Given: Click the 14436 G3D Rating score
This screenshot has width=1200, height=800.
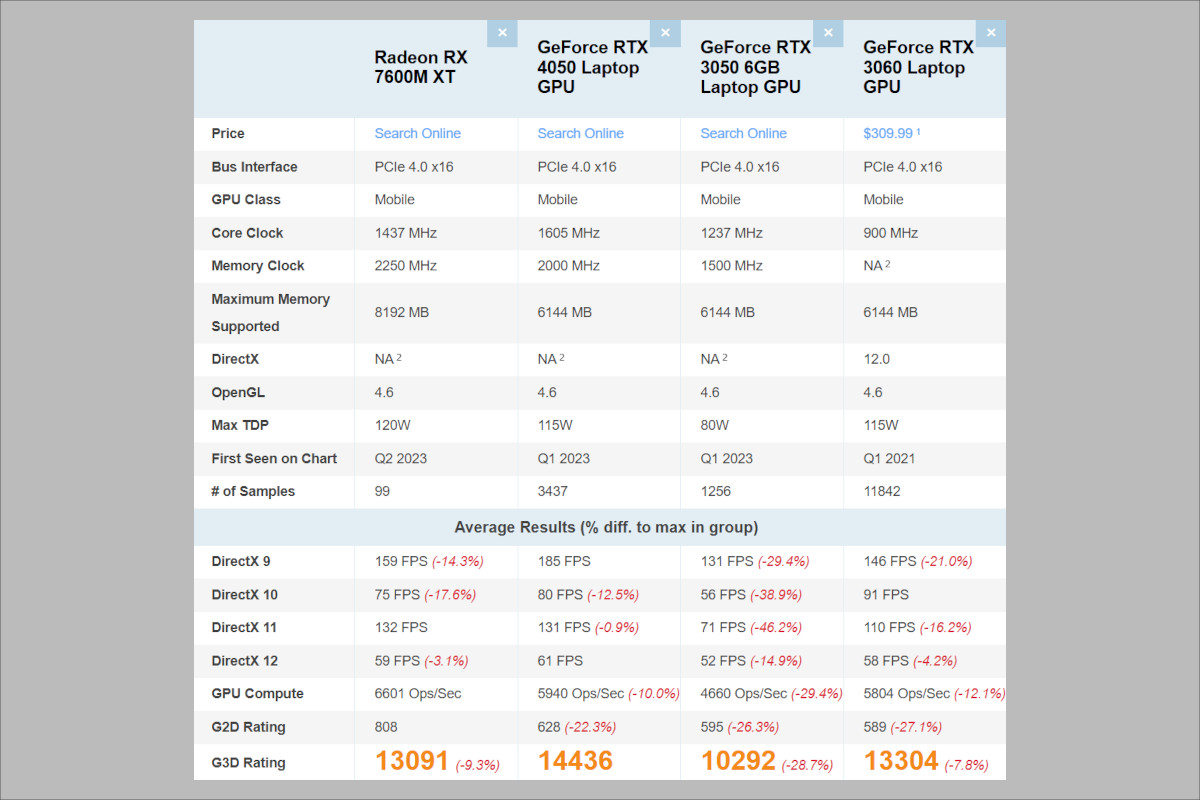Looking at the screenshot, I should 575,762.
